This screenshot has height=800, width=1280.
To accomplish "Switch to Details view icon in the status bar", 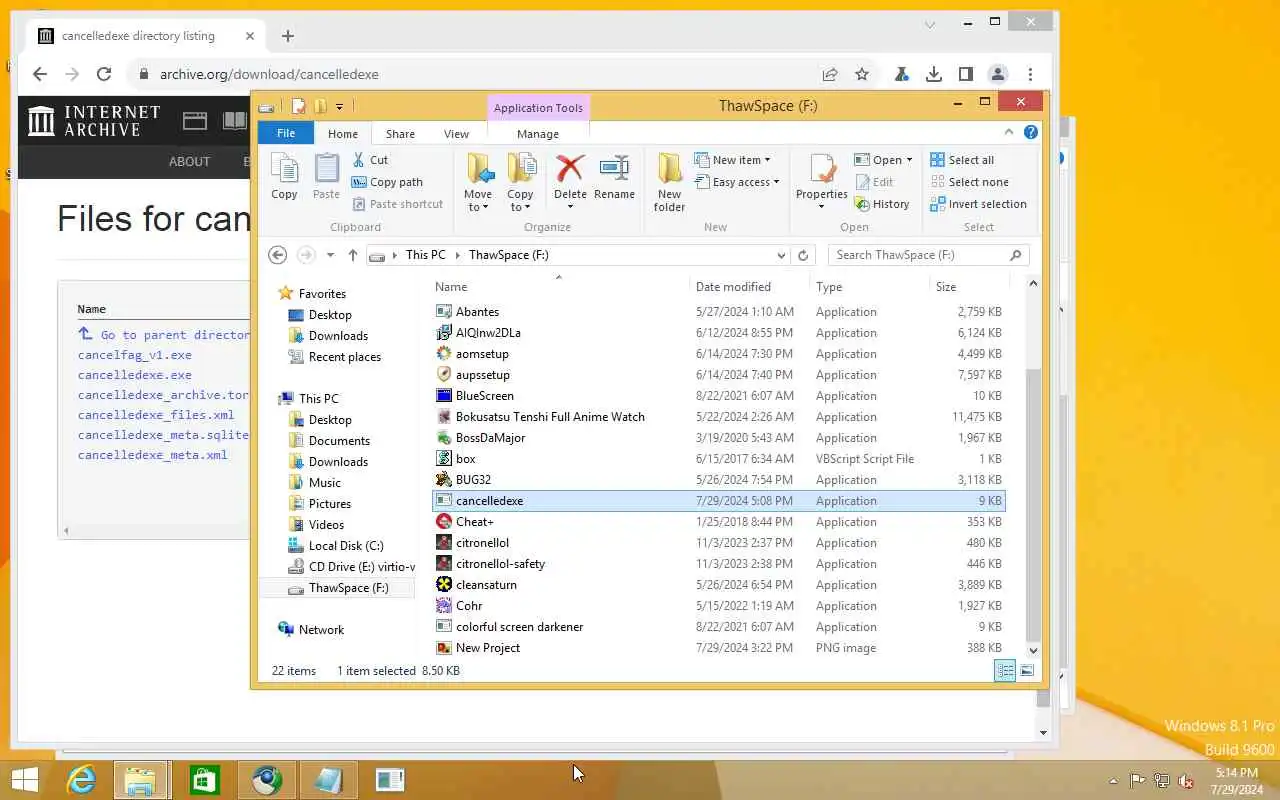I will pyautogui.click(x=1005, y=671).
